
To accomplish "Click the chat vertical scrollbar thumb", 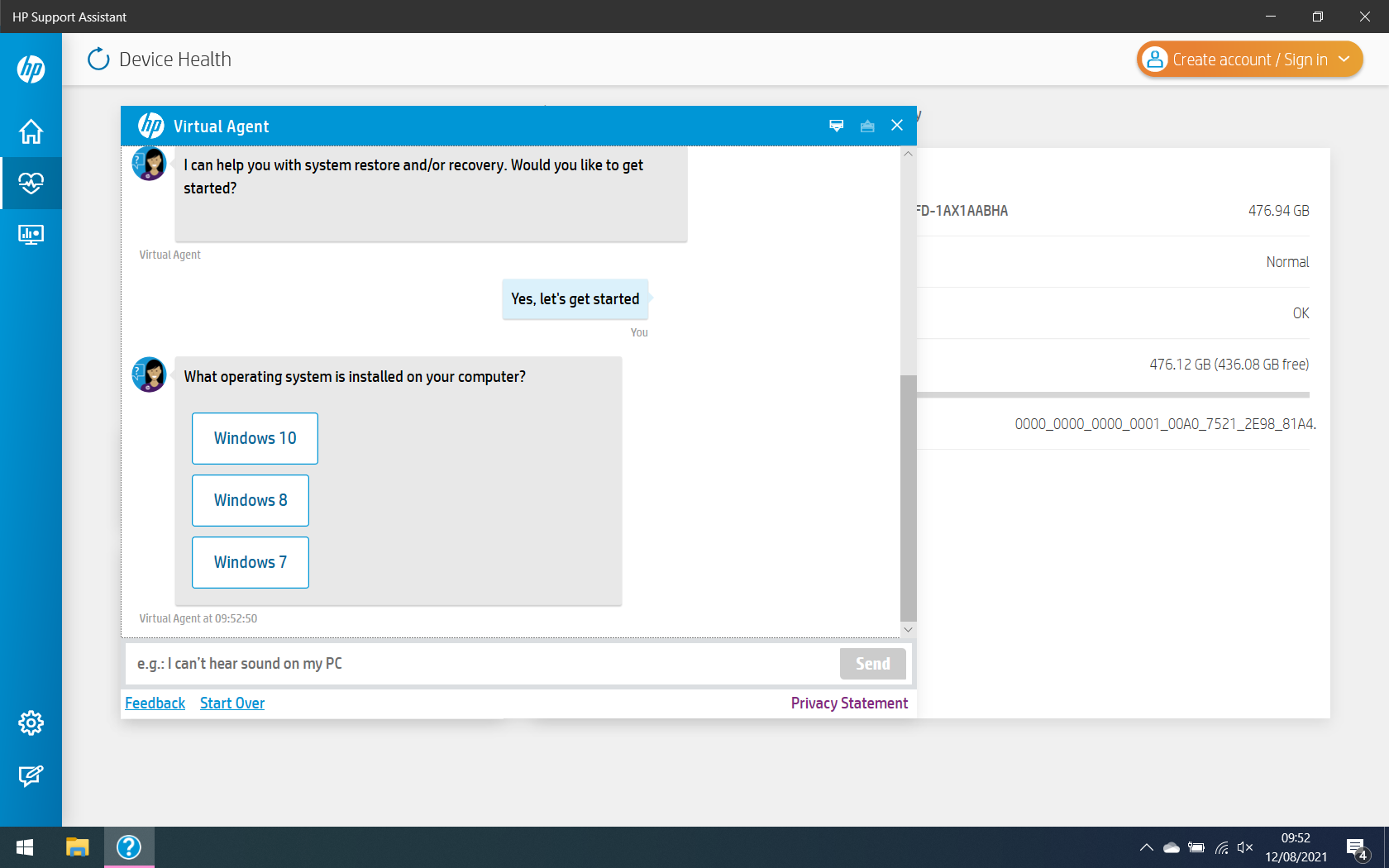I will (x=908, y=498).
